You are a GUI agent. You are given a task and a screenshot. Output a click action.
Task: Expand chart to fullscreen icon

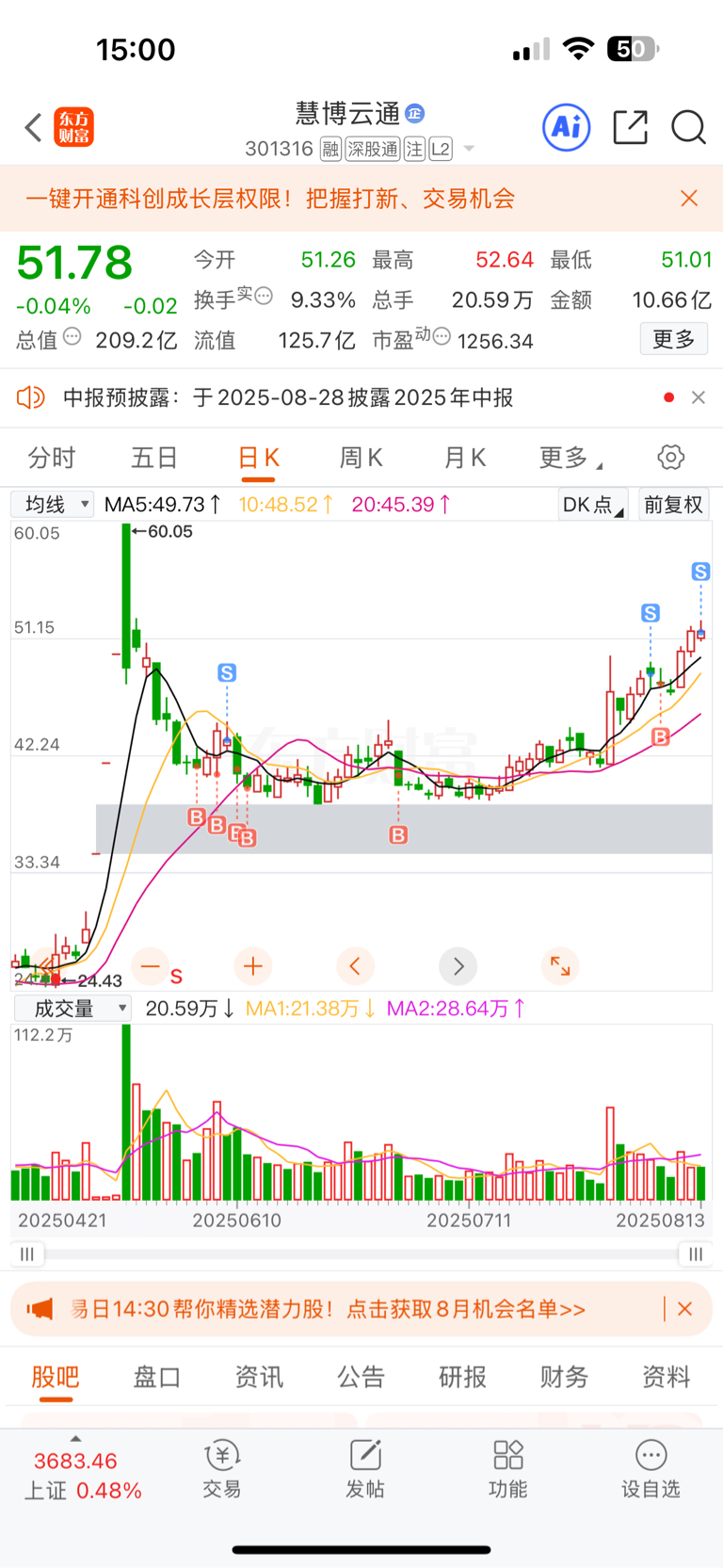[560, 966]
